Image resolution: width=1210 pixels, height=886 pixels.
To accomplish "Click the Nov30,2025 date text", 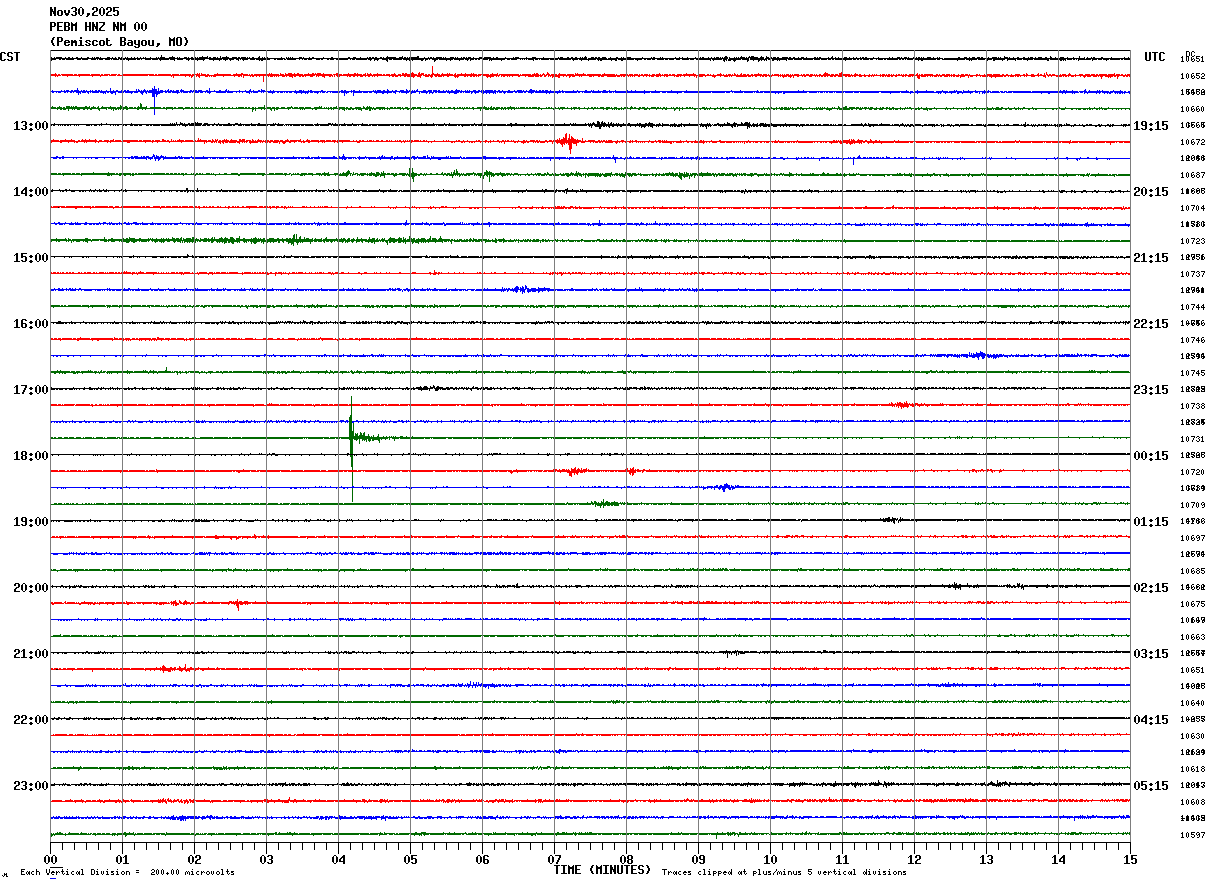I will coord(84,12).
